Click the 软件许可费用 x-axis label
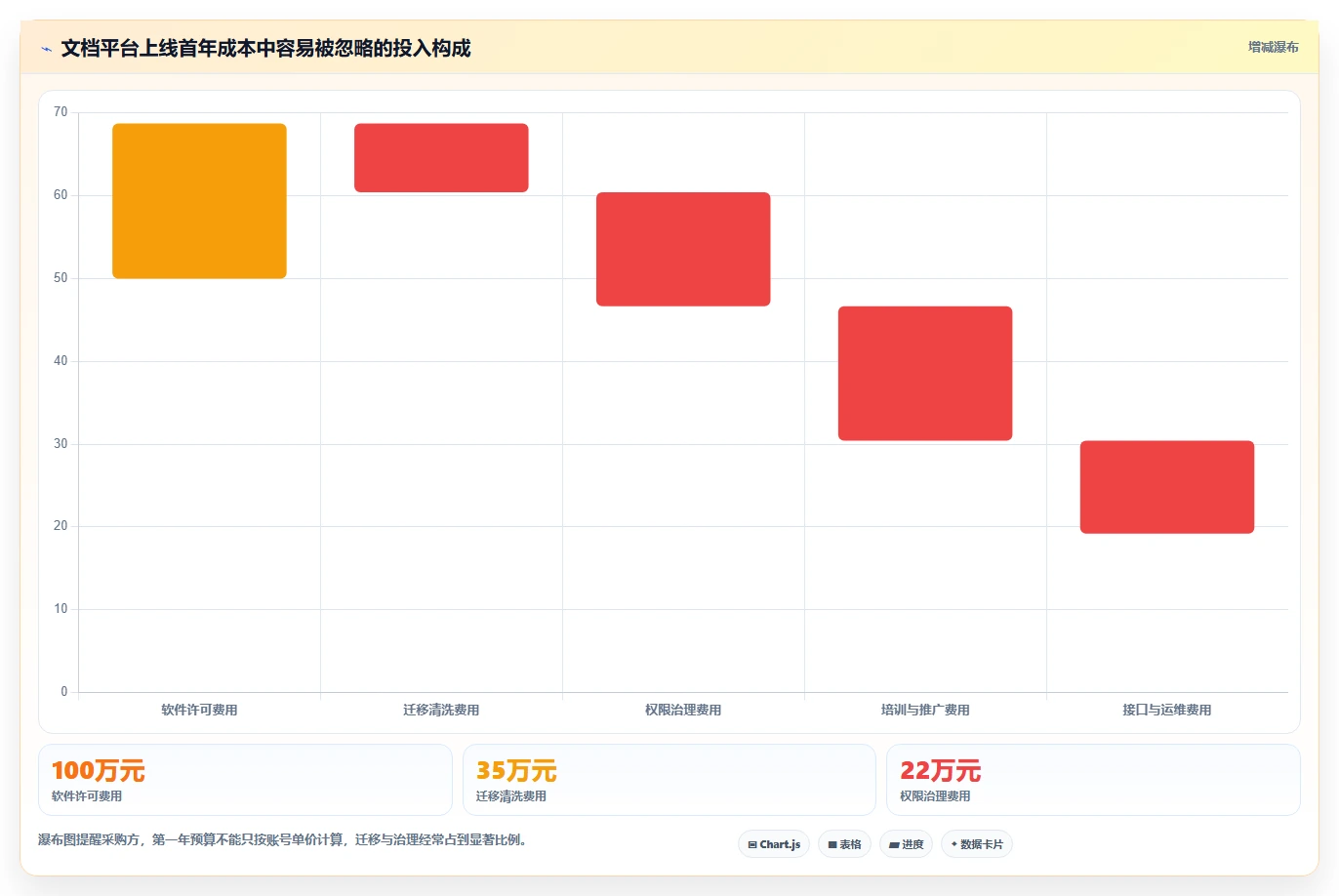Viewport: 1339px width, 896px height. [199, 710]
